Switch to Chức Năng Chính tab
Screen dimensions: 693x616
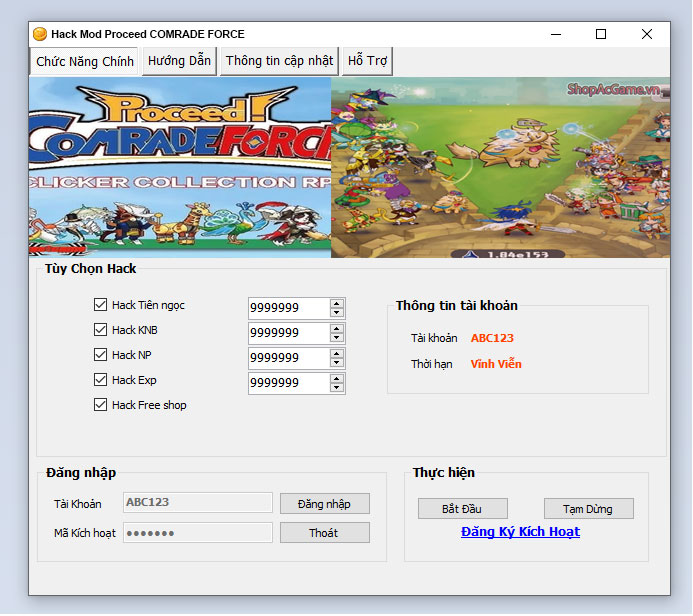[84, 61]
